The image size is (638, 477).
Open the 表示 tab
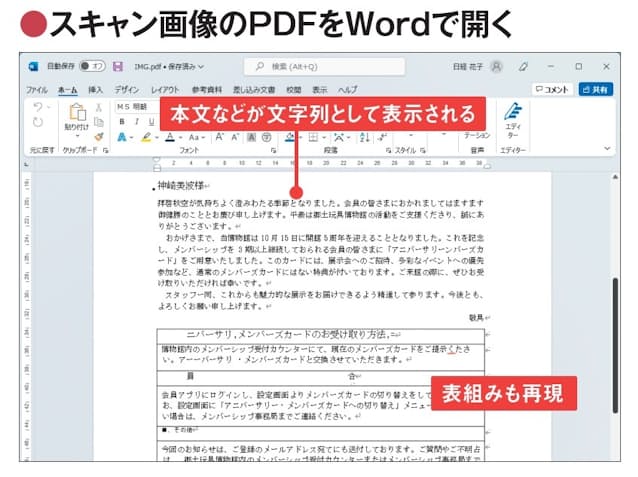[319, 90]
